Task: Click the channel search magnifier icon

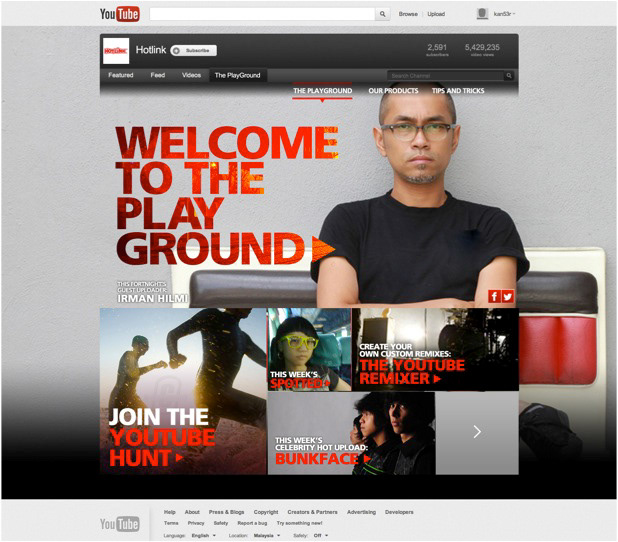Action: pos(509,76)
